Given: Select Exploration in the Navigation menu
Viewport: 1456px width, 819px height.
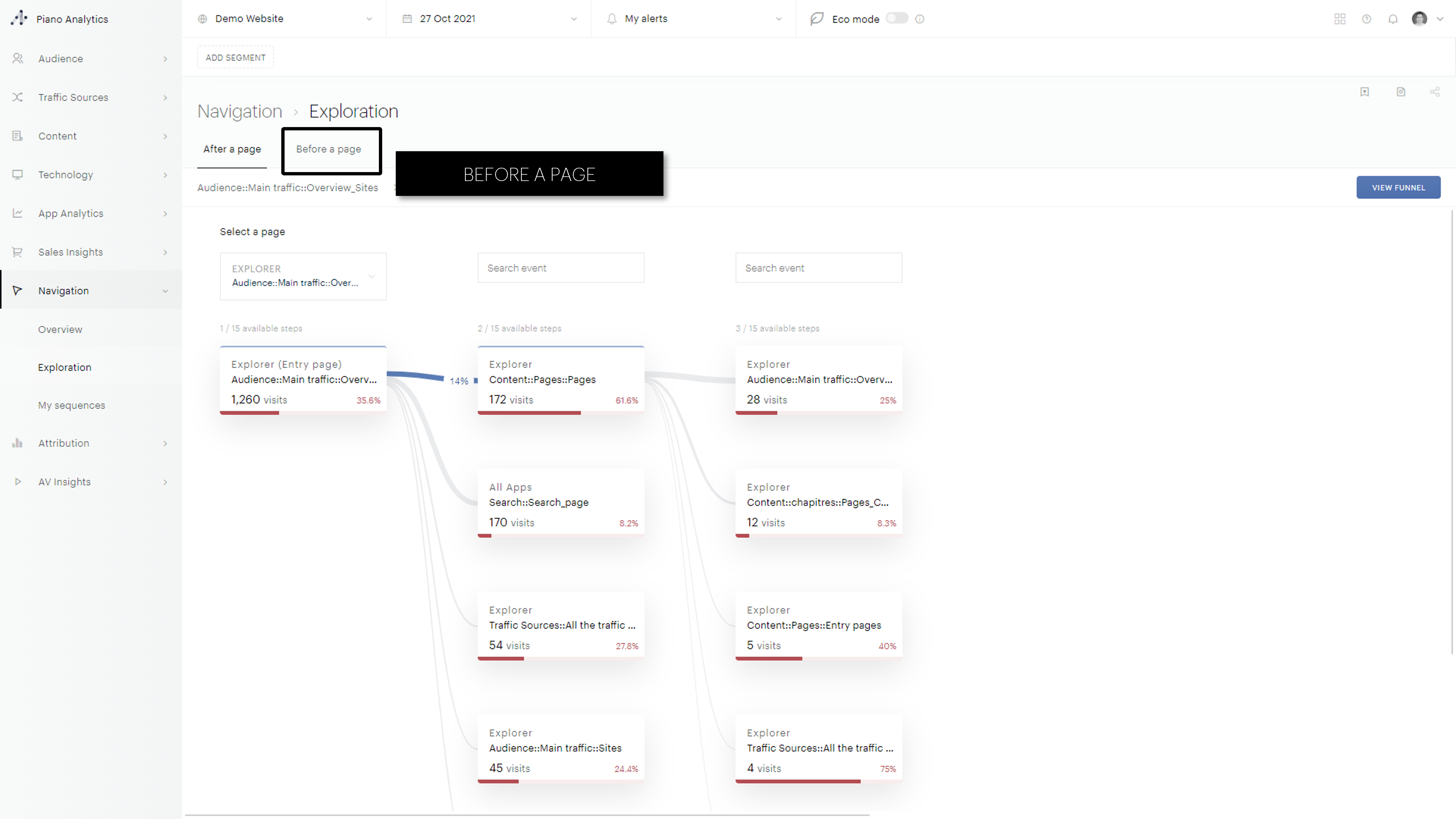Looking at the screenshot, I should pos(65,367).
